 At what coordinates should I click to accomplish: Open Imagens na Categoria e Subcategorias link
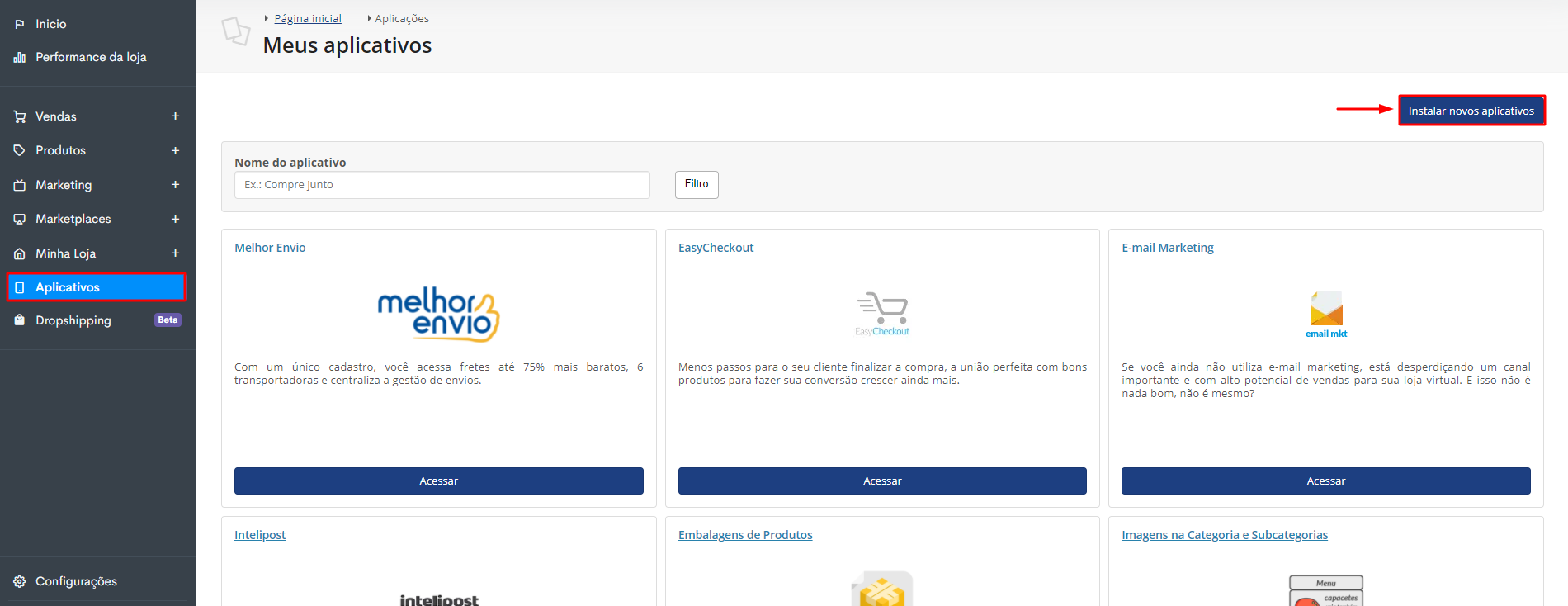click(x=1225, y=535)
